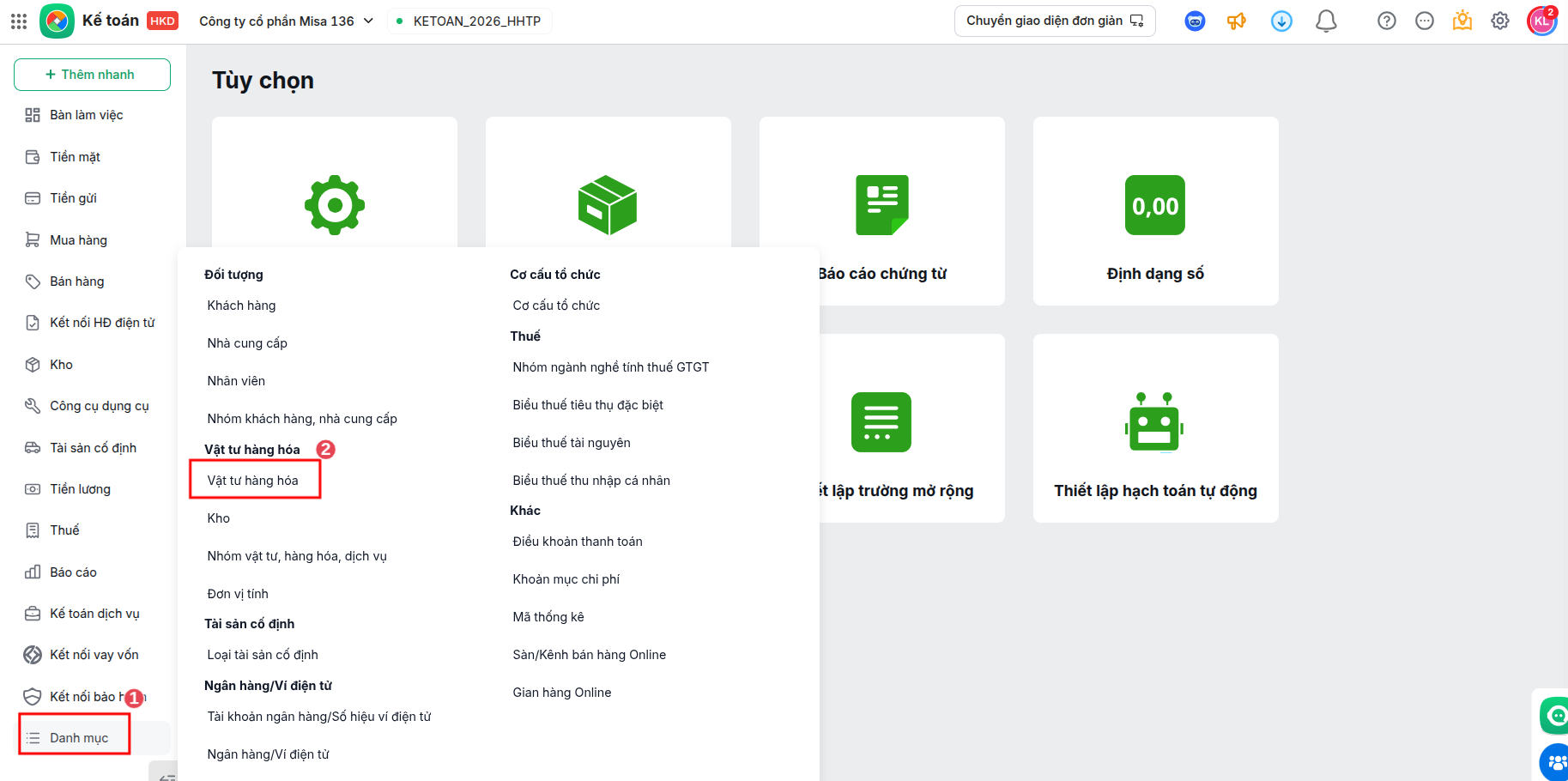
Task: Click the green gear options card icon
Action: tap(335, 205)
